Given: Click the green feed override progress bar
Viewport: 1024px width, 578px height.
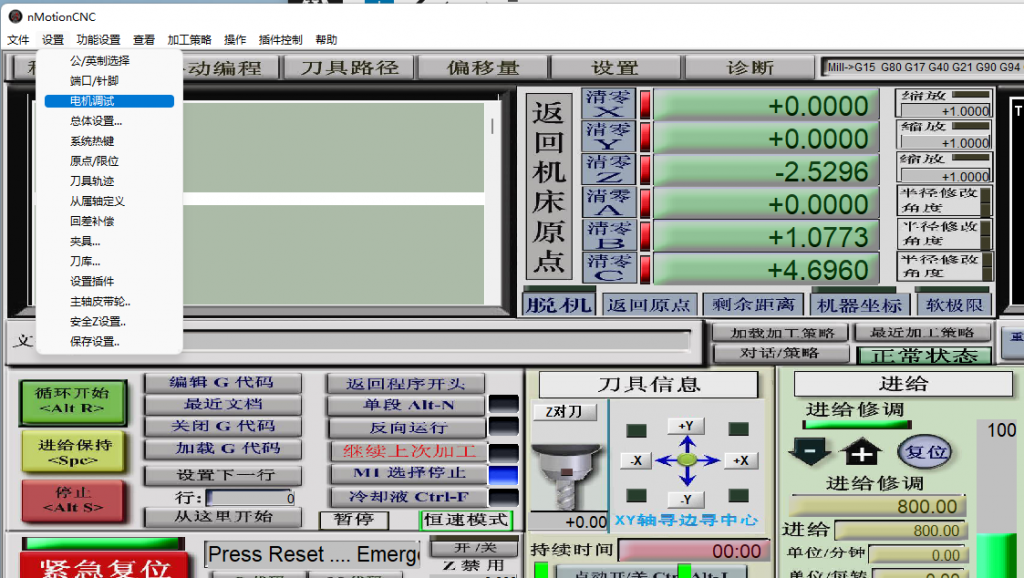Looking at the screenshot, I should coord(857,424).
